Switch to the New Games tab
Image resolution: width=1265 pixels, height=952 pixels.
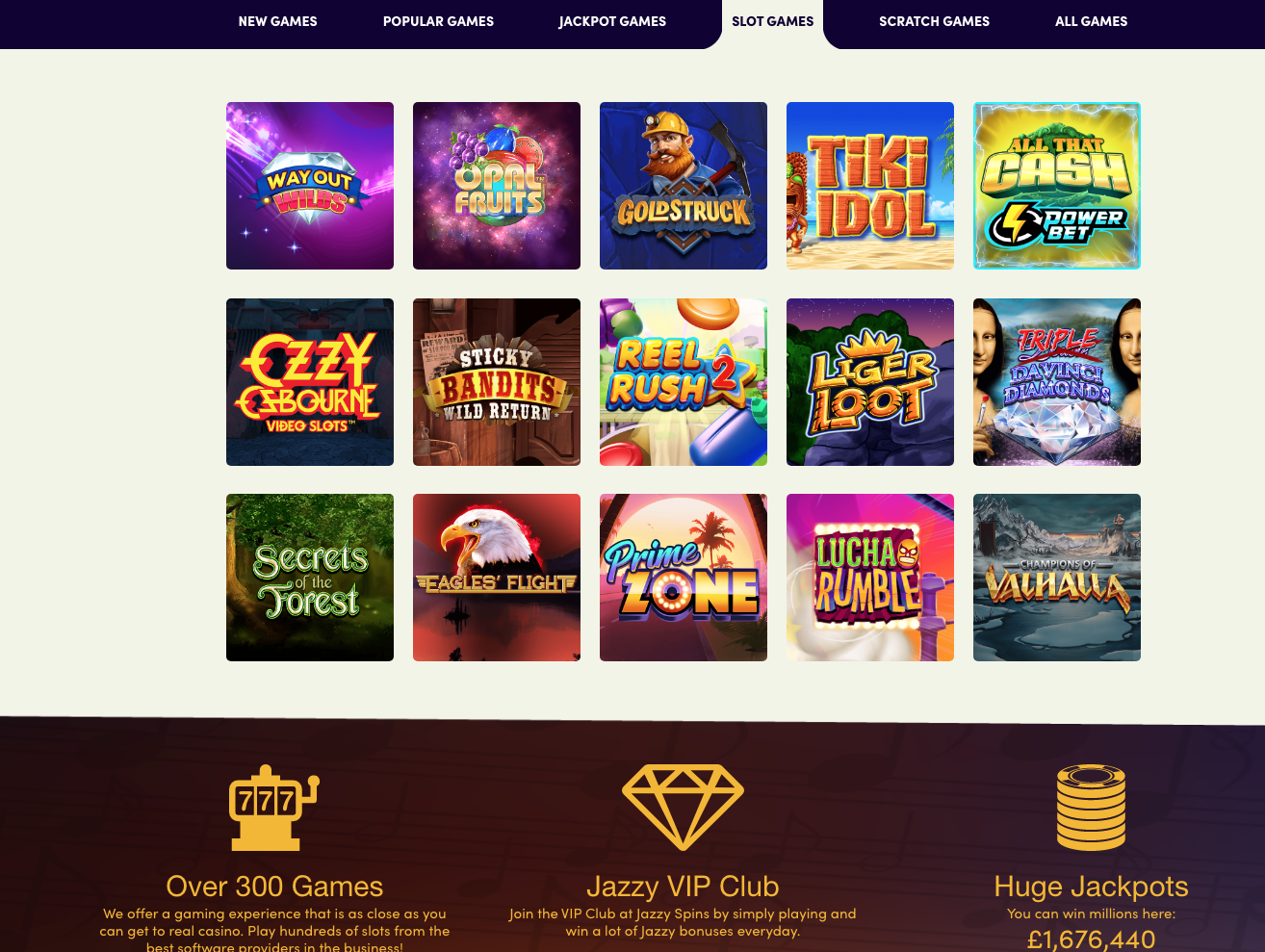point(277,21)
